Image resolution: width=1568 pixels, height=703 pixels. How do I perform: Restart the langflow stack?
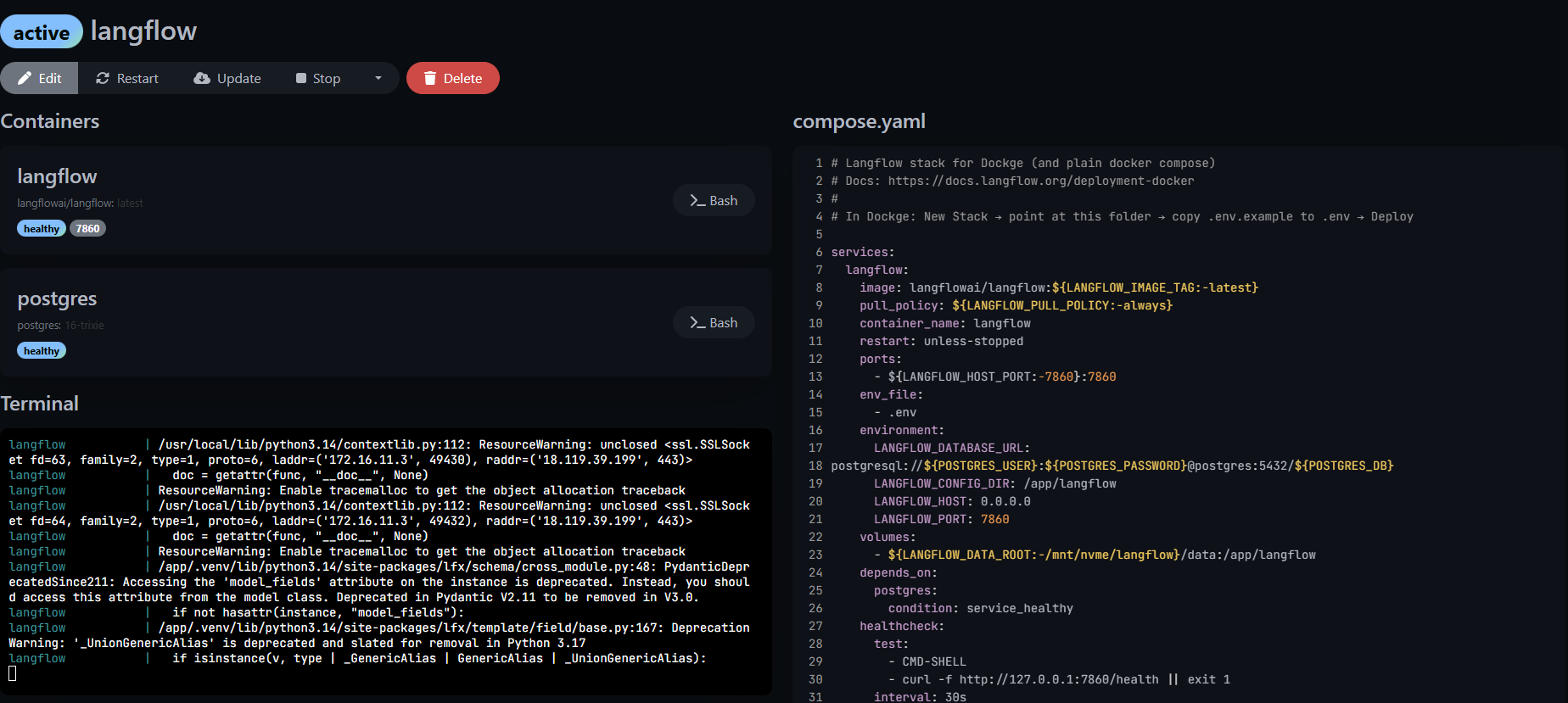click(127, 78)
